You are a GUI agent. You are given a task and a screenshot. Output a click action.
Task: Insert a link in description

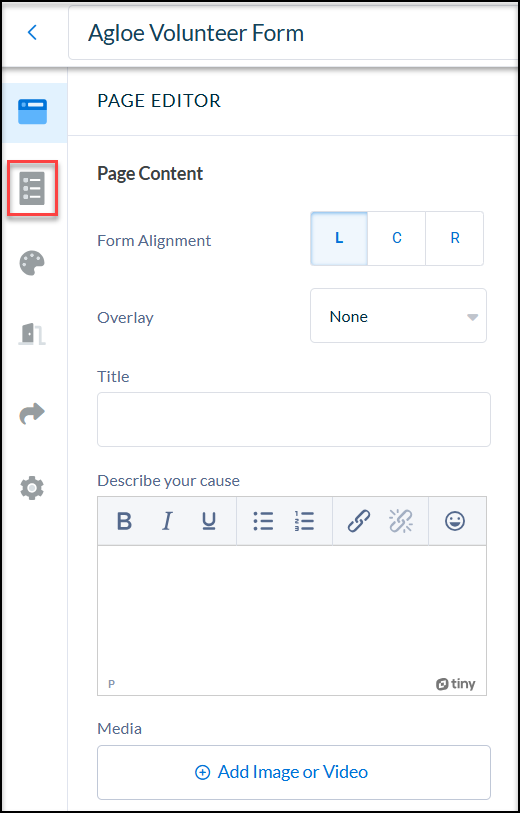(359, 521)
